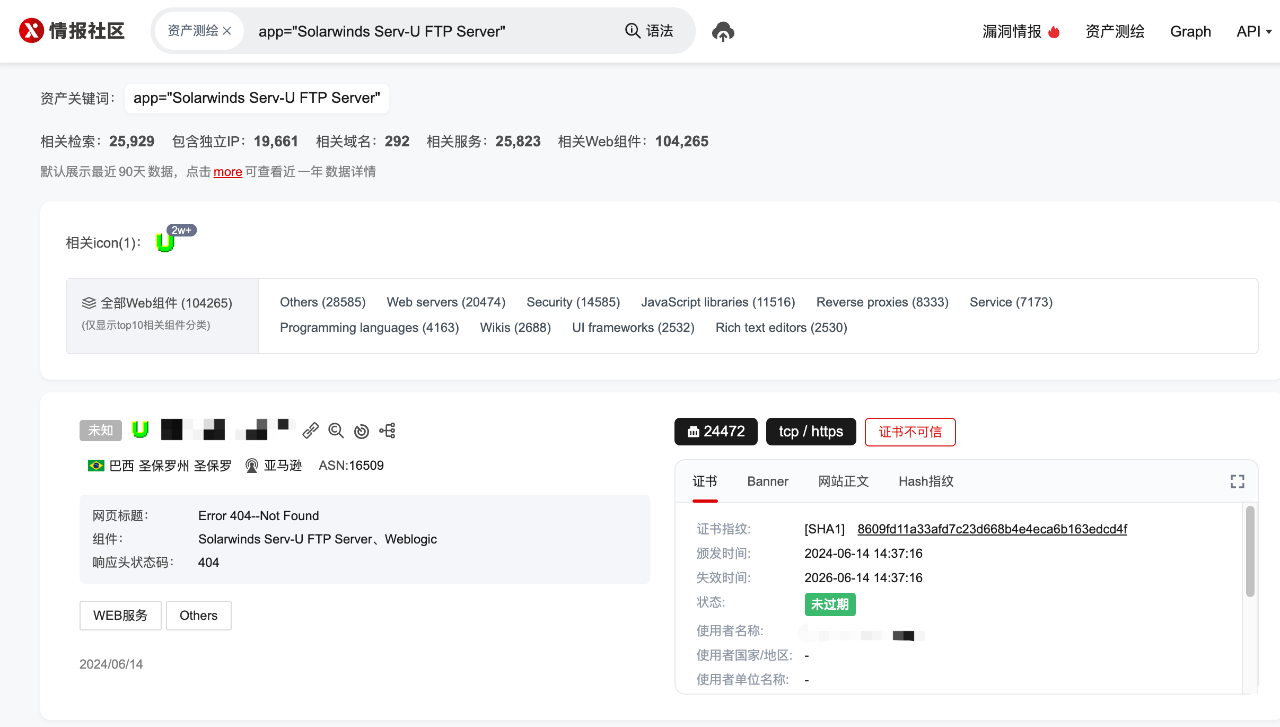
Task: Expand the API dropdown menu
Action: pyautogui.click(x=1254, y=31)
